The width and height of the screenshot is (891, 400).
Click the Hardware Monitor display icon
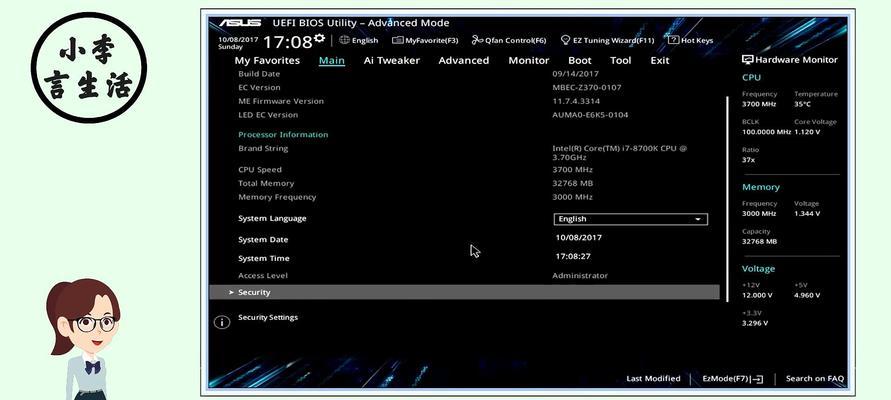coord(747,60)
